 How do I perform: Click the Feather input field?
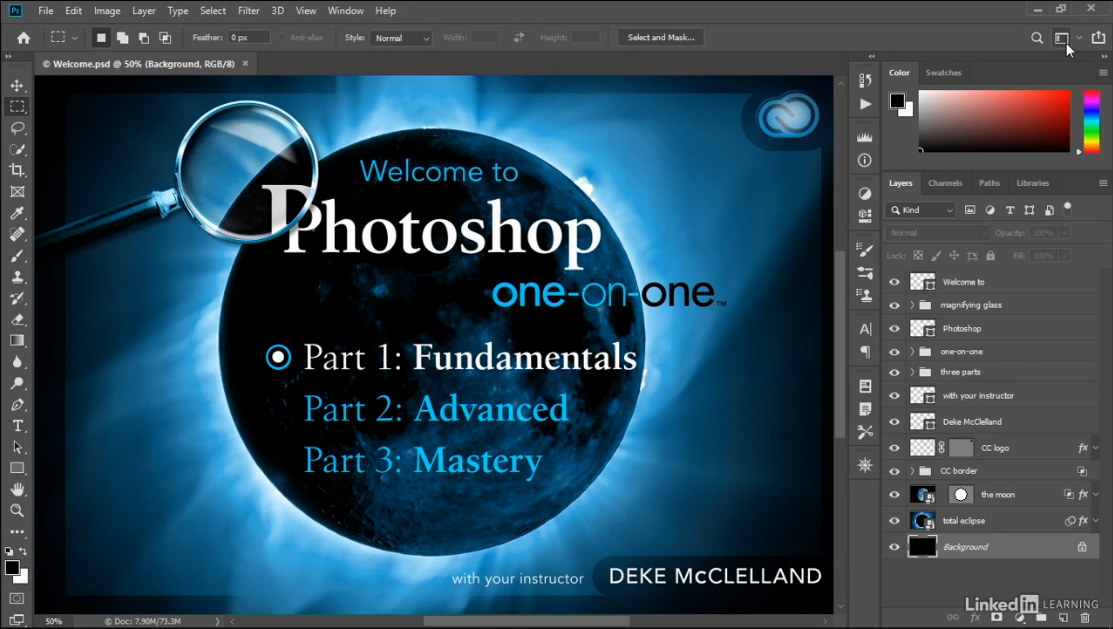pos(248,38)
